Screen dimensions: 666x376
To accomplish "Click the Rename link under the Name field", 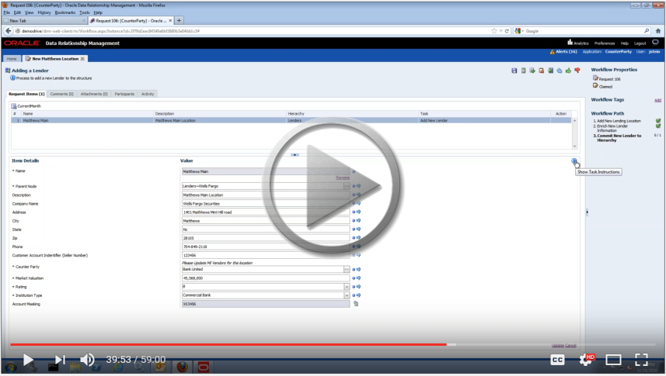I will pos(343,178).
